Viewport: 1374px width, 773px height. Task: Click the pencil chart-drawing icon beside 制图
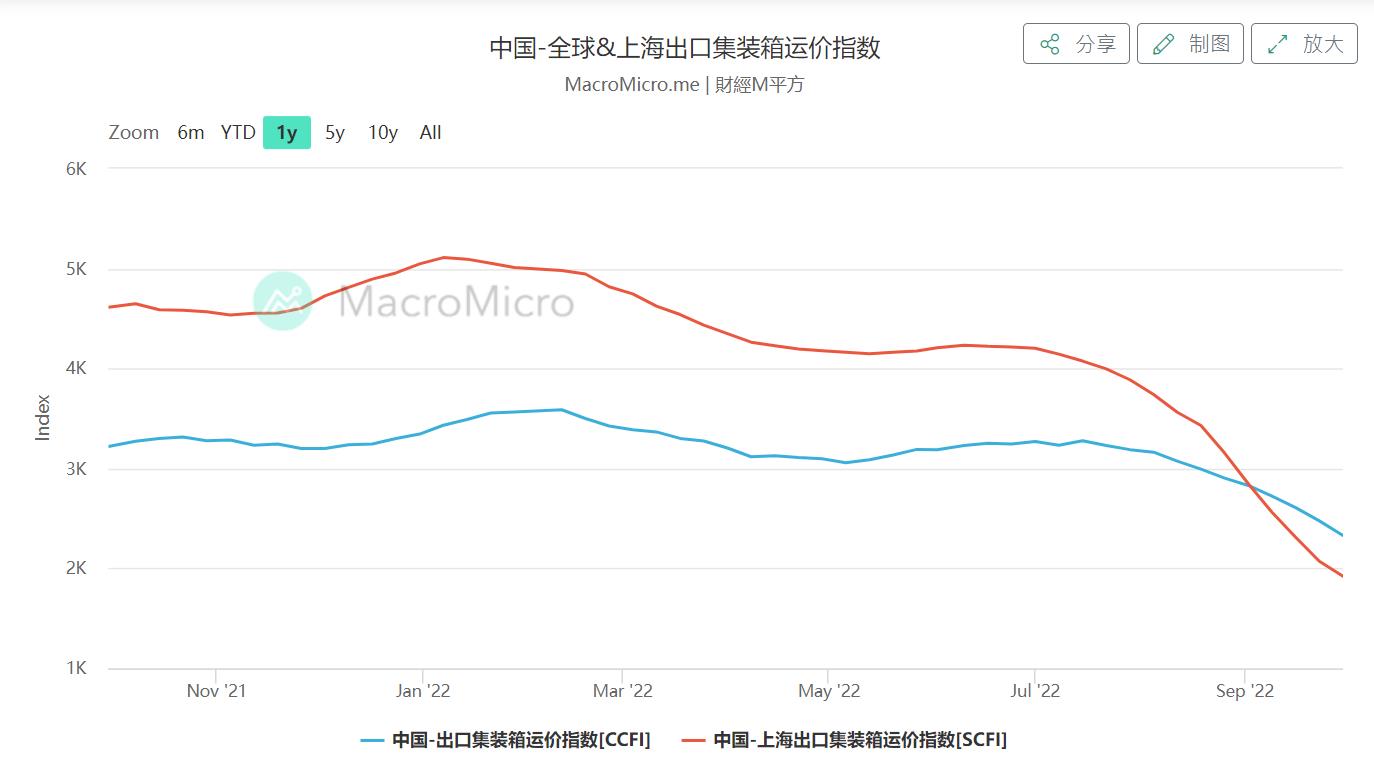(x=1162, y=44)
